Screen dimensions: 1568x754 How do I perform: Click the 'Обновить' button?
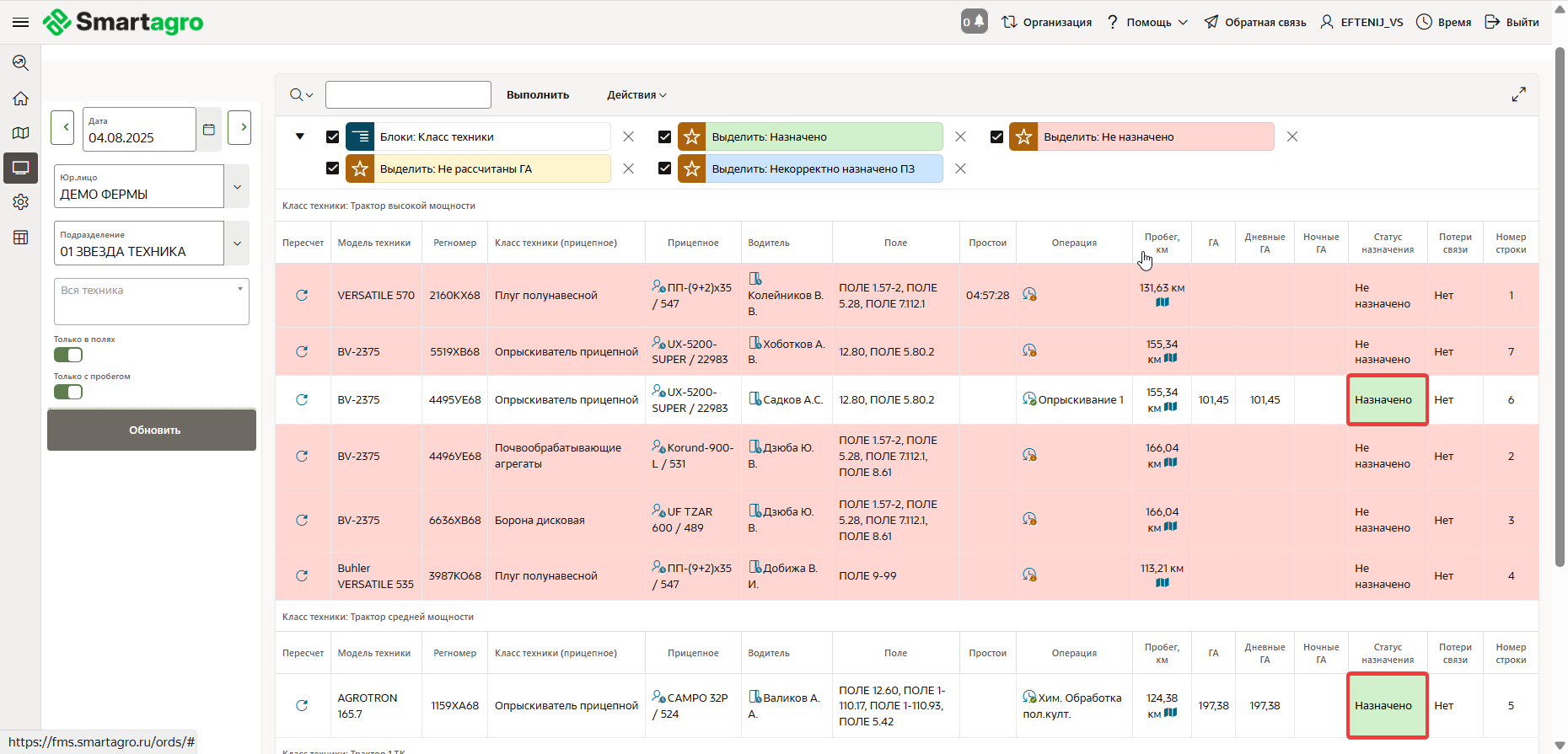click(x=152, y=430)
